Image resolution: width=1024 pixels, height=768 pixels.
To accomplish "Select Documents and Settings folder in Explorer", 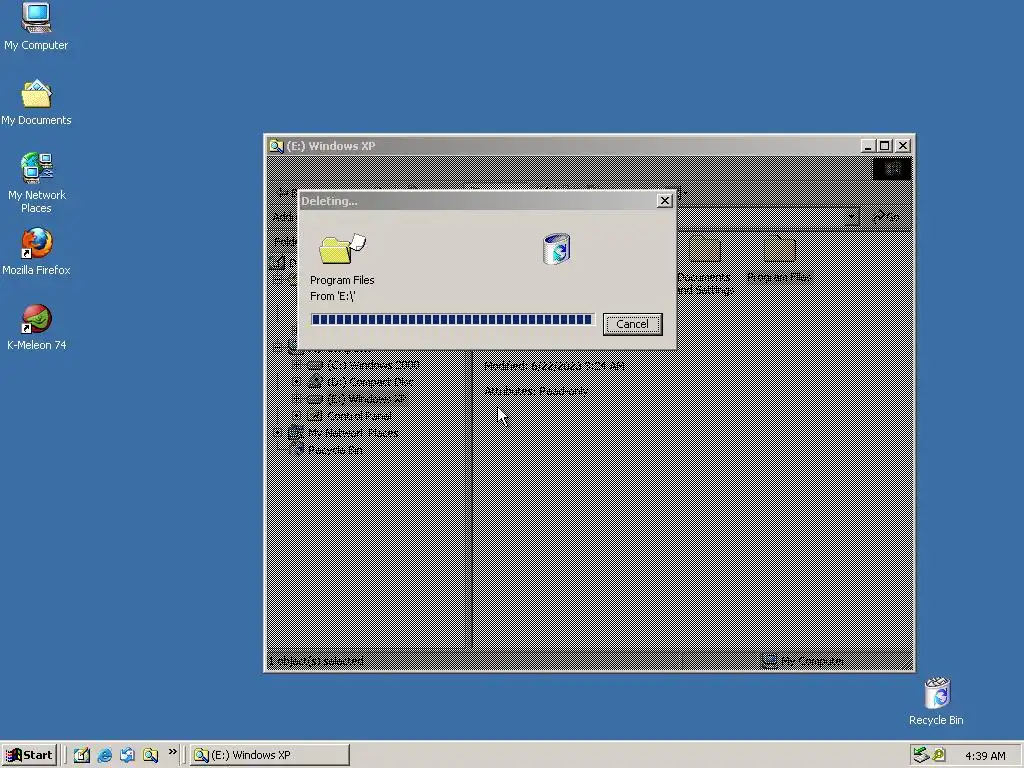I will 704,265.
